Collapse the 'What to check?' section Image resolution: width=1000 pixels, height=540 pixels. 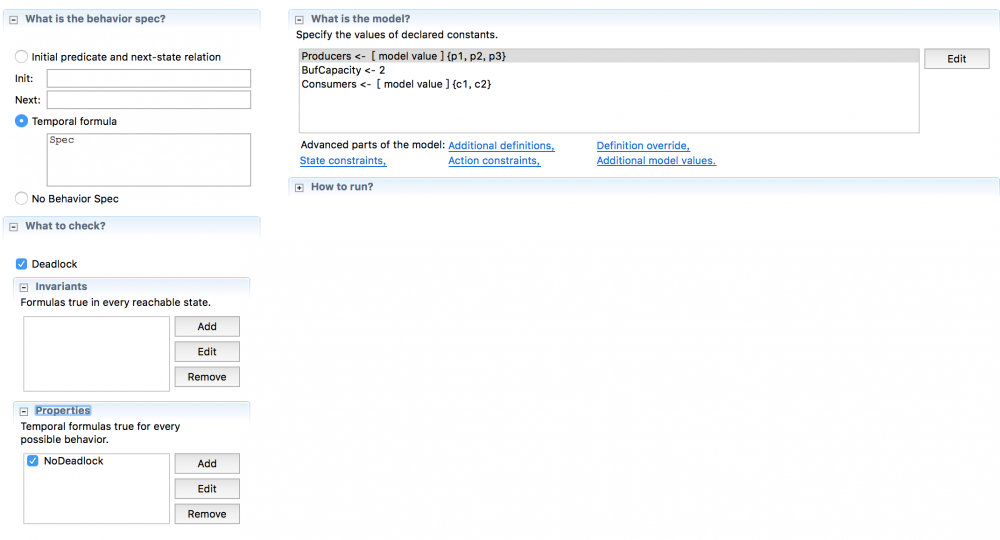(x=13, y=226)
